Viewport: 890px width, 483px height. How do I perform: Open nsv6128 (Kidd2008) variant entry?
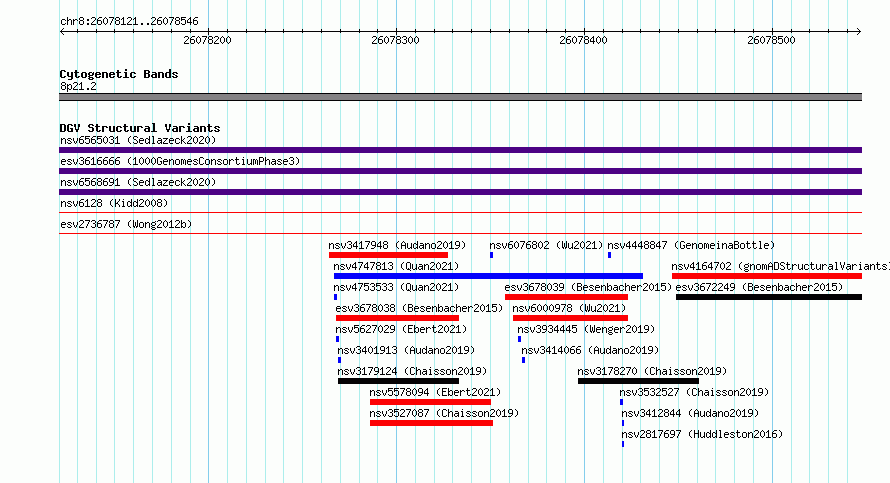(114, 203)
